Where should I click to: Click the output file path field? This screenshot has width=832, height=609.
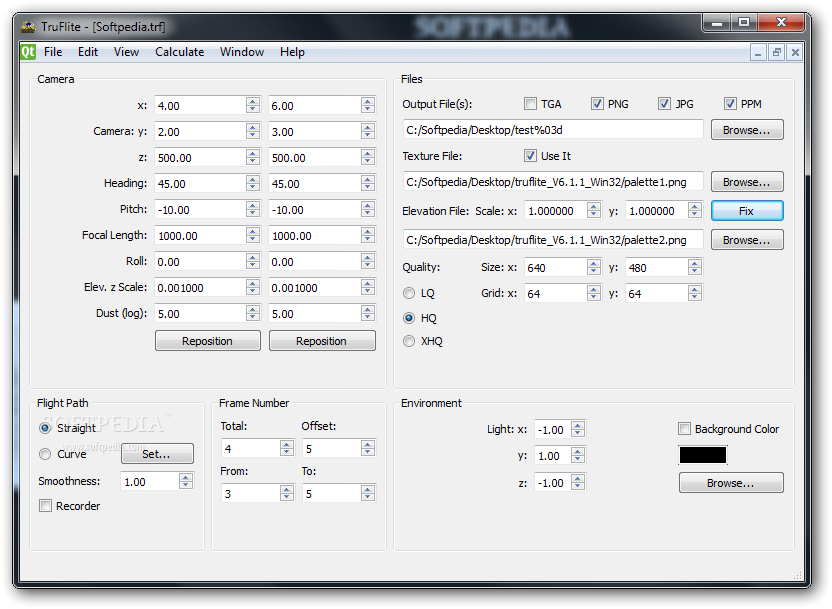point(553,130)
